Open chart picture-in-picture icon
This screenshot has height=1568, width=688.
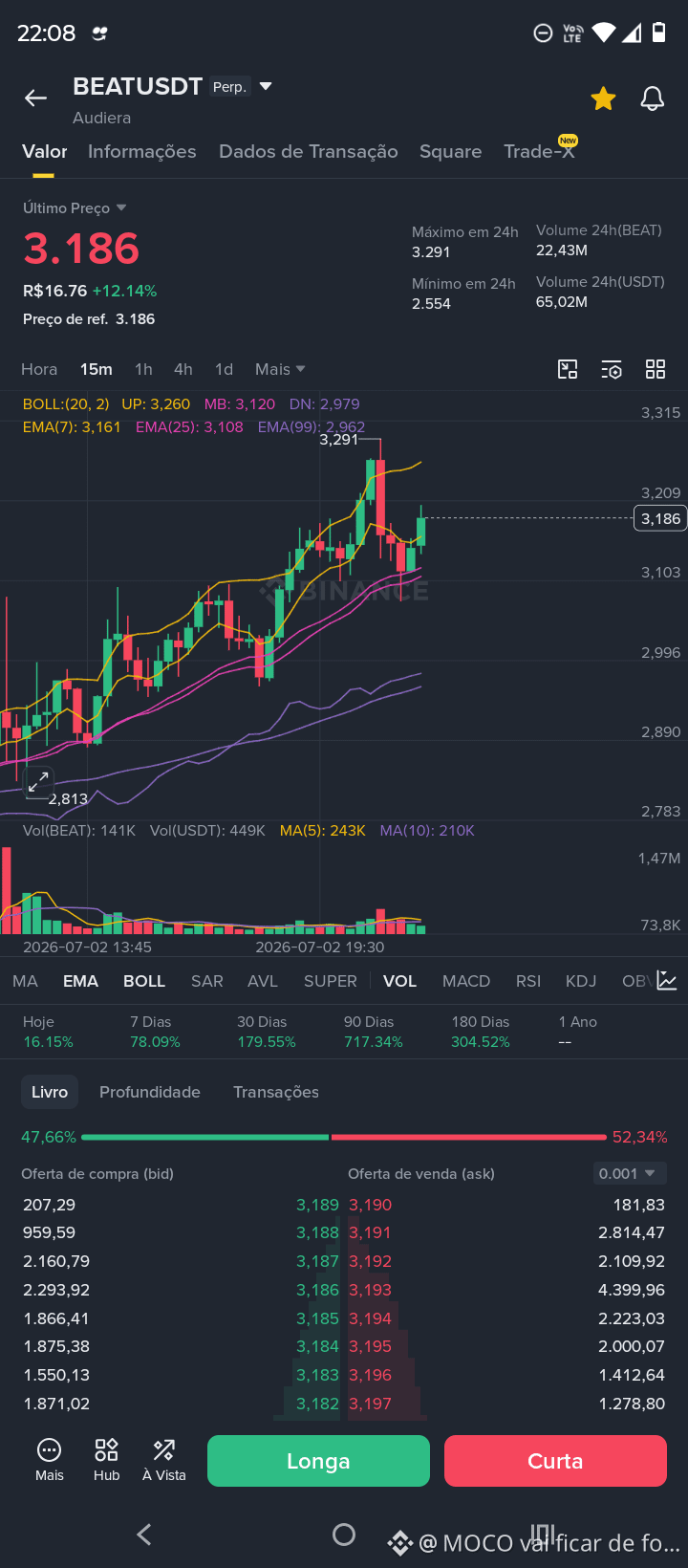pos(568,369)
